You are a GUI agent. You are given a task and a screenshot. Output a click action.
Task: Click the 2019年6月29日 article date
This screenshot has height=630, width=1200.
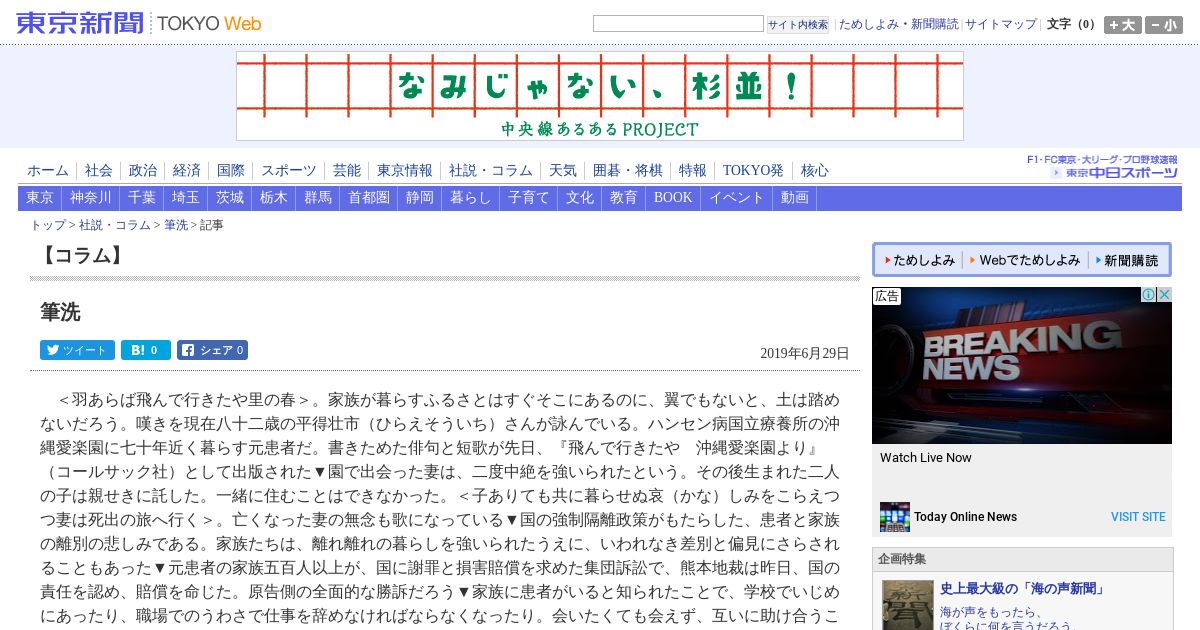(805, 353)
